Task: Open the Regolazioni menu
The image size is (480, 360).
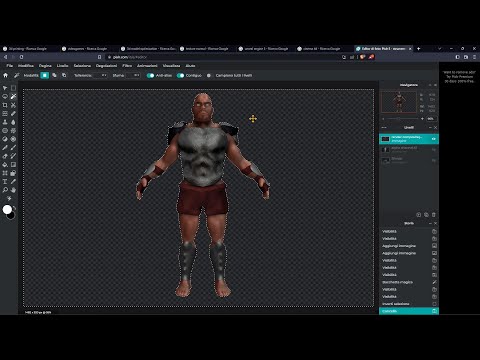Action: click(x=106, y=66)
